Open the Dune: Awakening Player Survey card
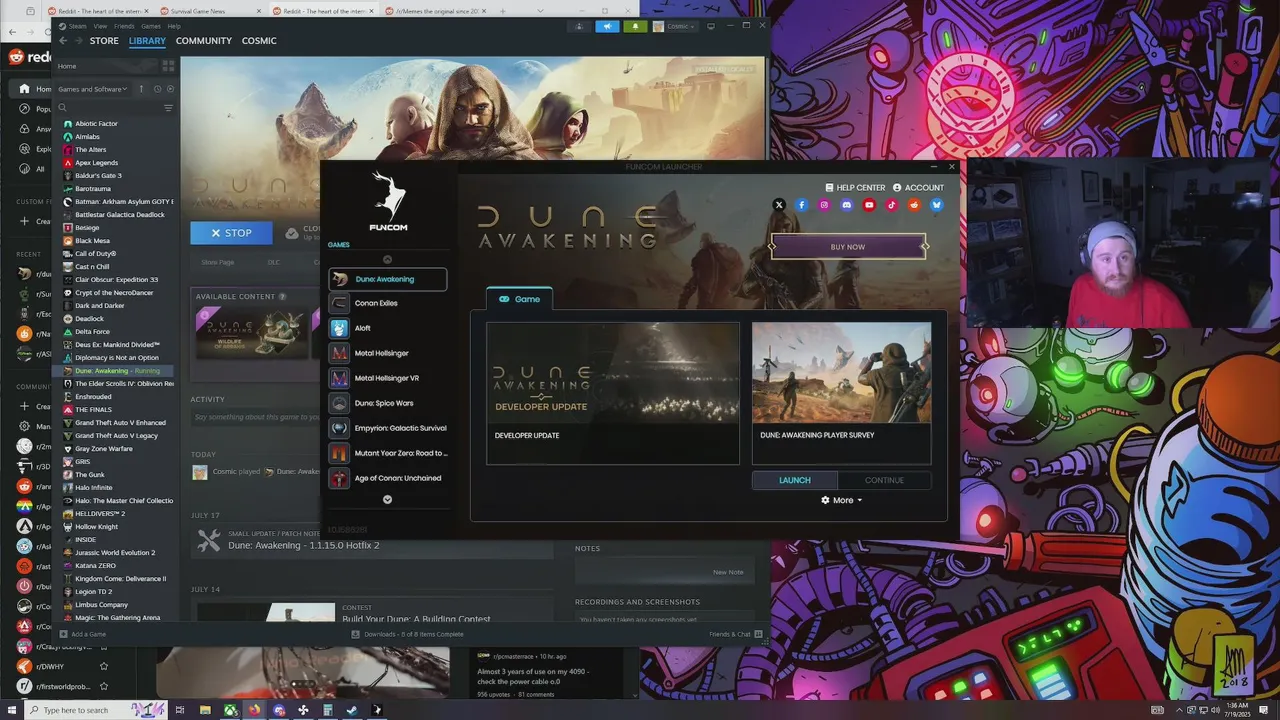Image resolution: width=1280 pixels, height=720 pixels. click(841, 392)
